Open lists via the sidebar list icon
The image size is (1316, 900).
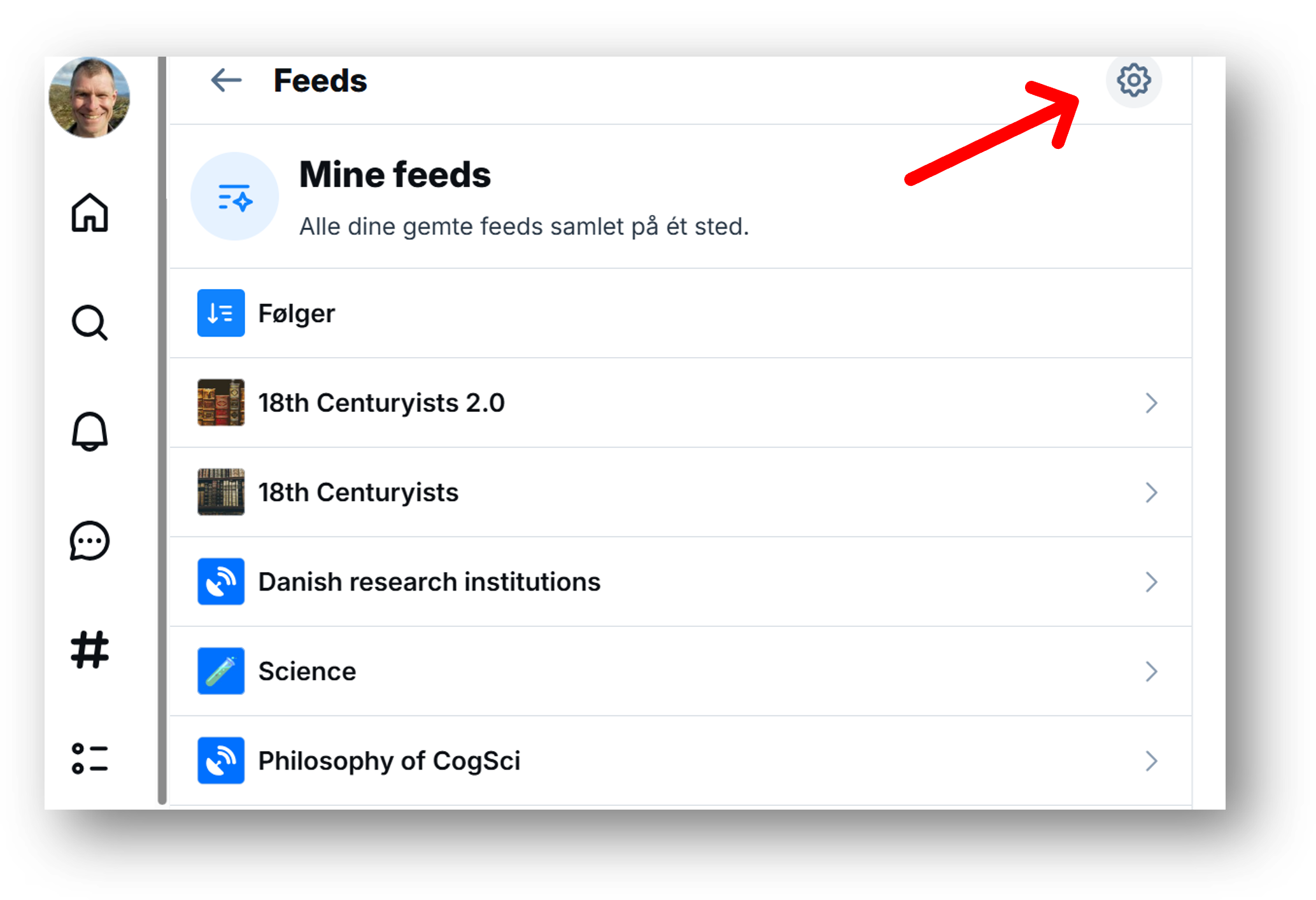point(90,759)
